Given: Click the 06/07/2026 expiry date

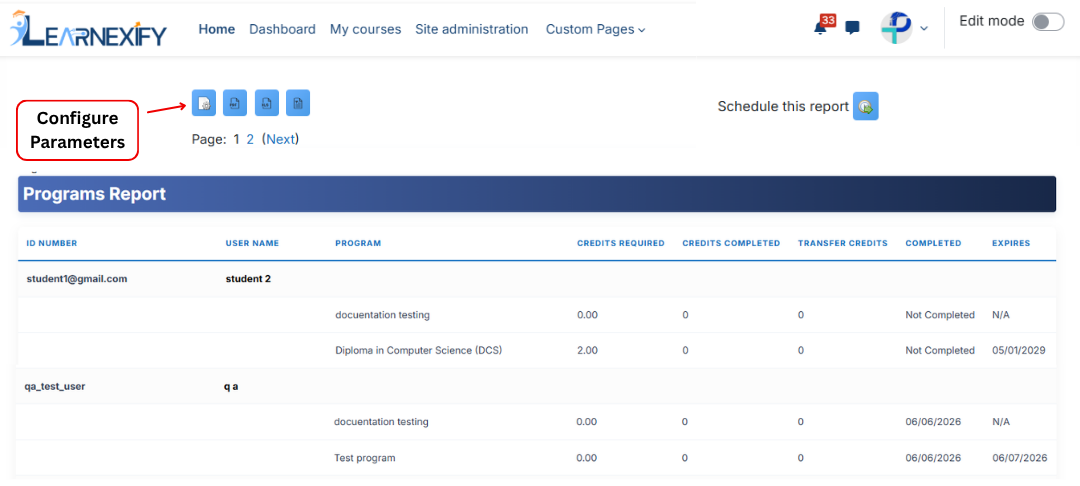Looking at the screenshot, I should pos(1020,458).
